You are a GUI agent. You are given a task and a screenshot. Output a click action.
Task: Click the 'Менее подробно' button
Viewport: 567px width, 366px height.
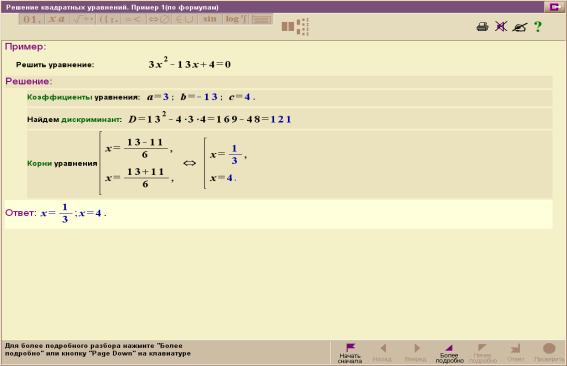click(x=482, y=353)
